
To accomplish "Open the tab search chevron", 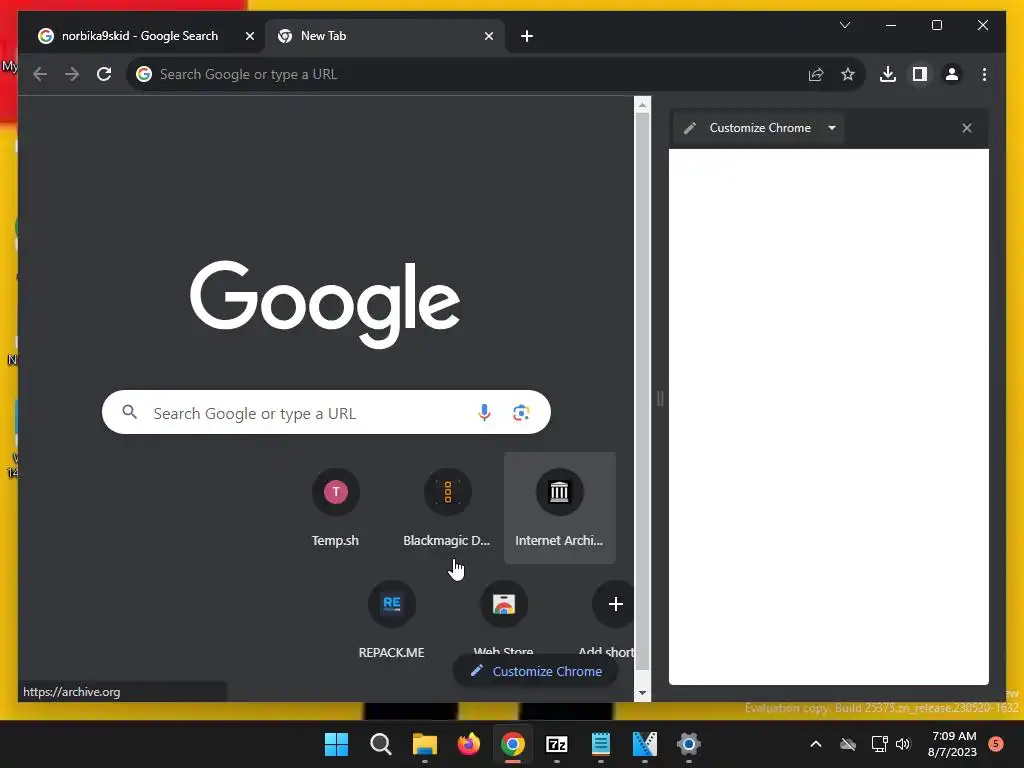I will (844, 25).
